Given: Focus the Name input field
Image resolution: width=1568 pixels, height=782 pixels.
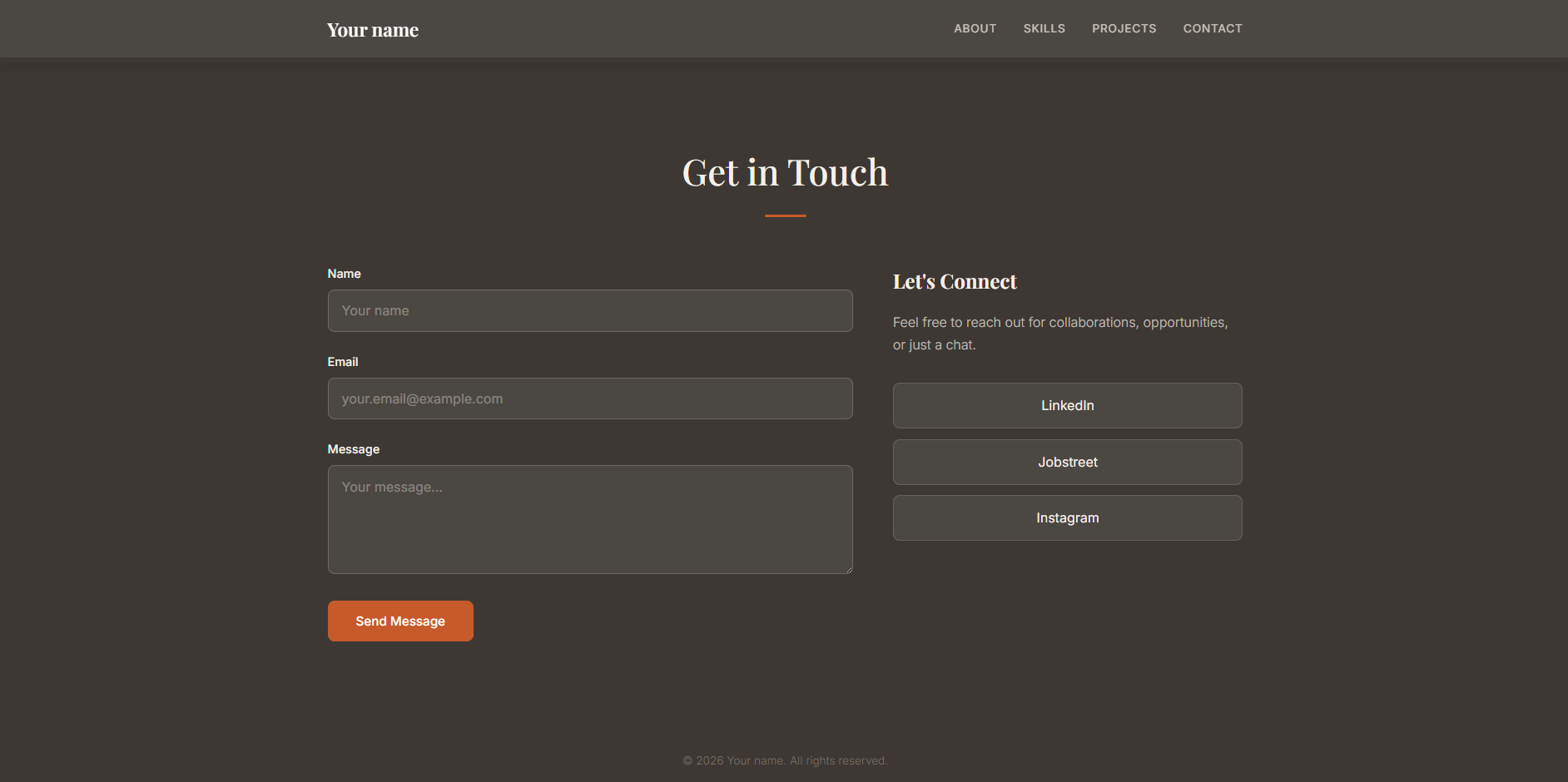Looking at the screenshot, I should tap(590, 310).
